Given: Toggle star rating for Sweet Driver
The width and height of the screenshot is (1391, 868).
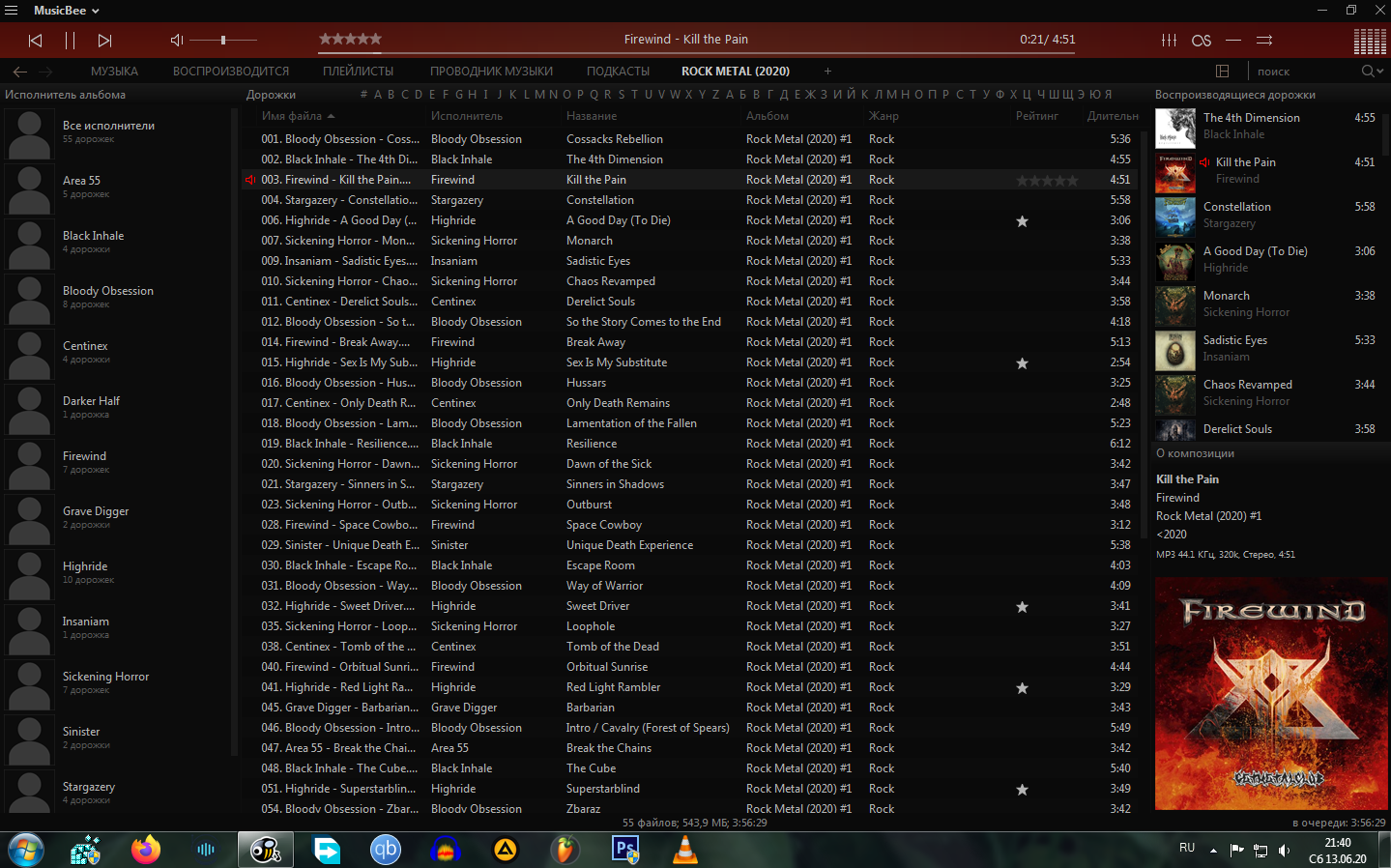Looking at the screenshot, I should coord(1022,607).
